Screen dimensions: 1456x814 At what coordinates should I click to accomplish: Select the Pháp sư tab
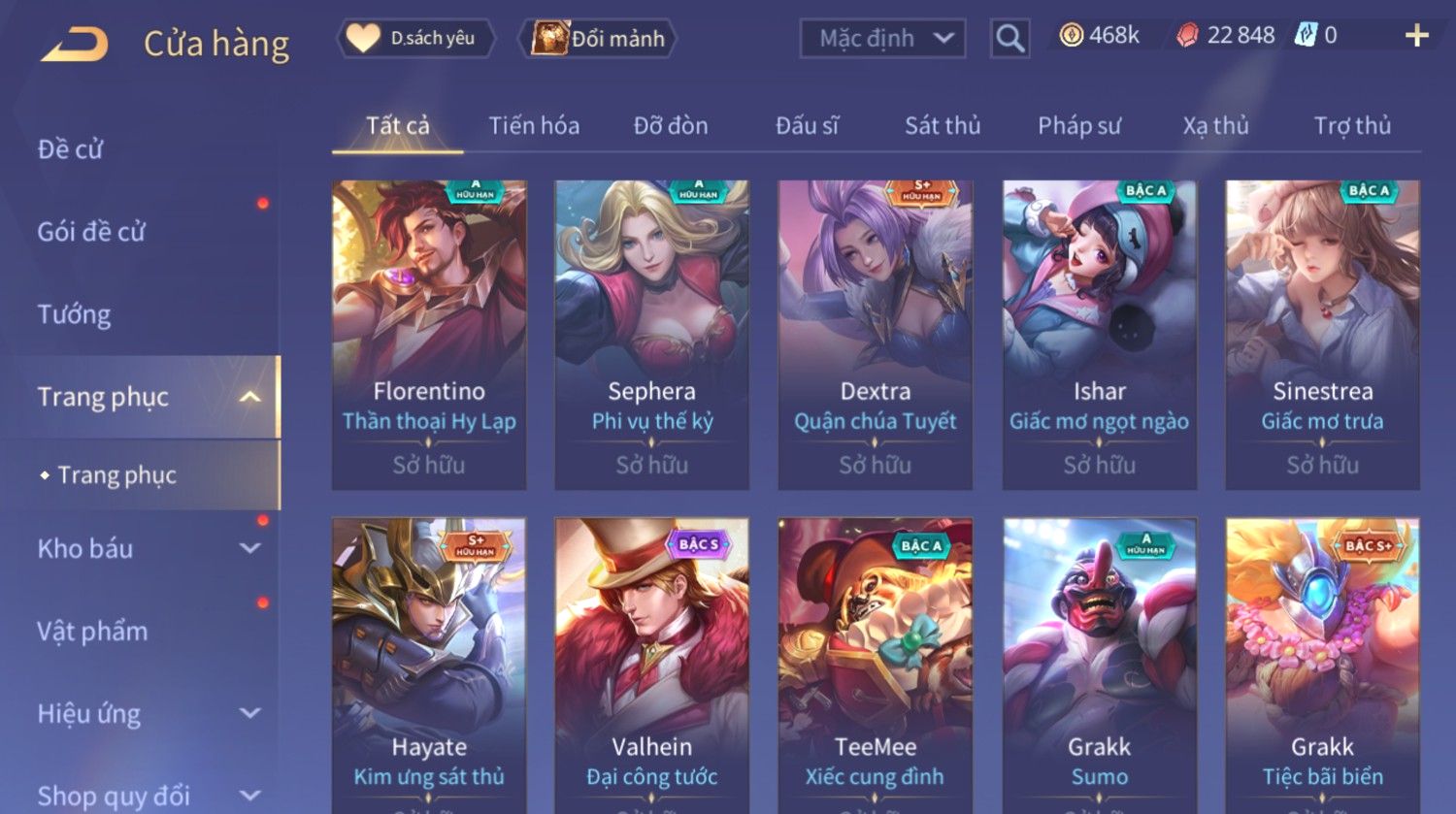pyautogui.click(x=1079, y=125)
